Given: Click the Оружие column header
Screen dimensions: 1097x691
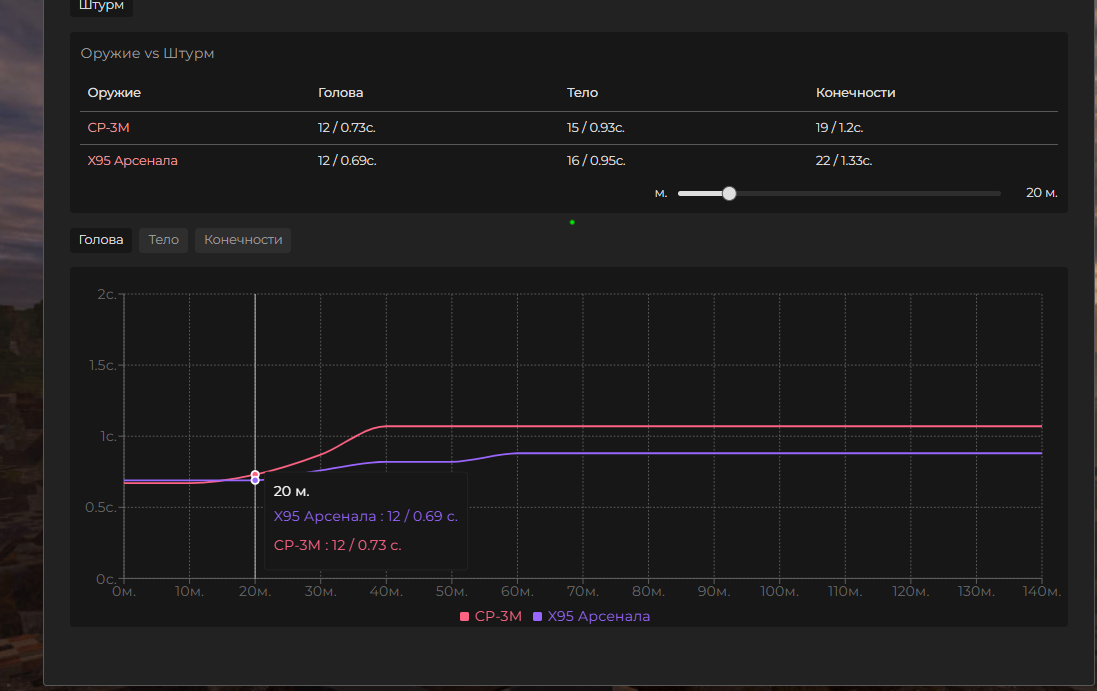Looking at the screenshot, I should pos(114,93).
